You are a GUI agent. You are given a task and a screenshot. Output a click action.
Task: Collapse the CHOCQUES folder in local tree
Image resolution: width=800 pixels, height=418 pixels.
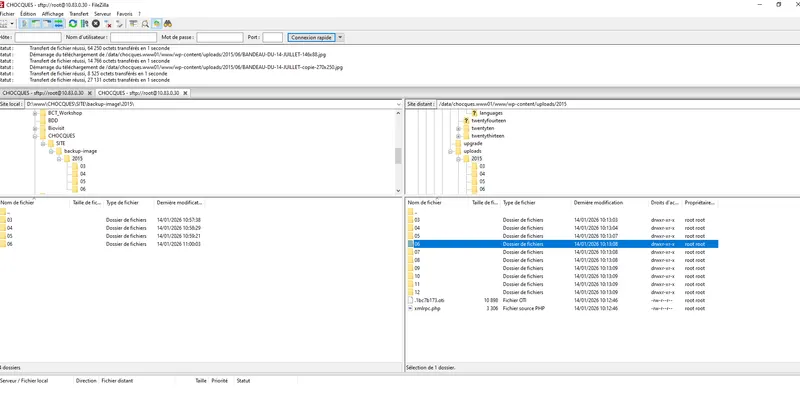coord(35,136)
